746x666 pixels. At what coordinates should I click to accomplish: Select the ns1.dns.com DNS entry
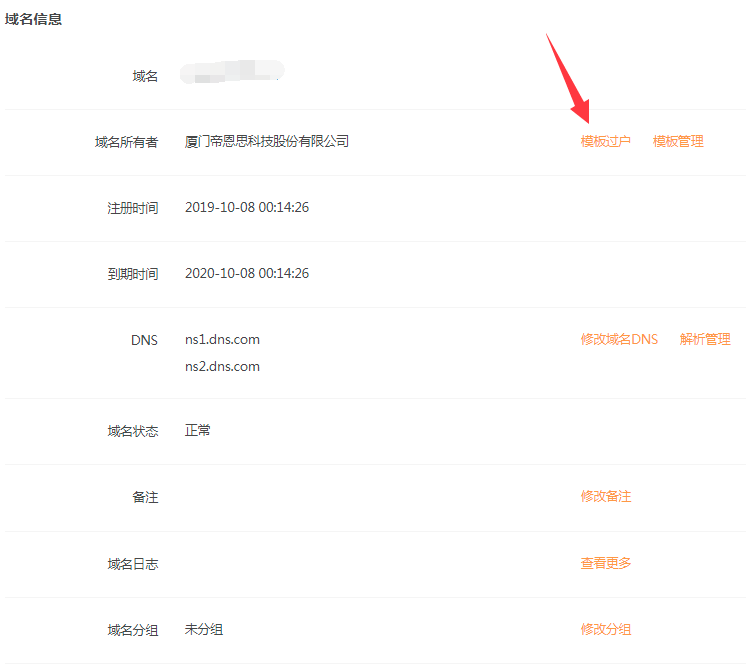[222, 340]
